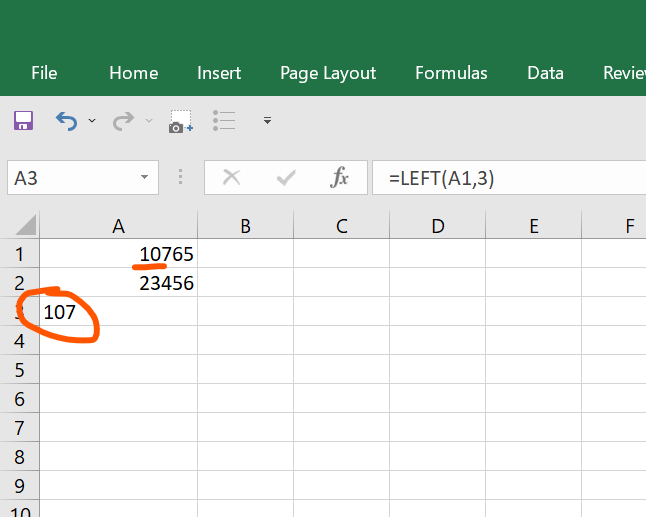Click cell A2 containing 23456
This screenshot has height=517, width=646.
(x=119, y=283)
